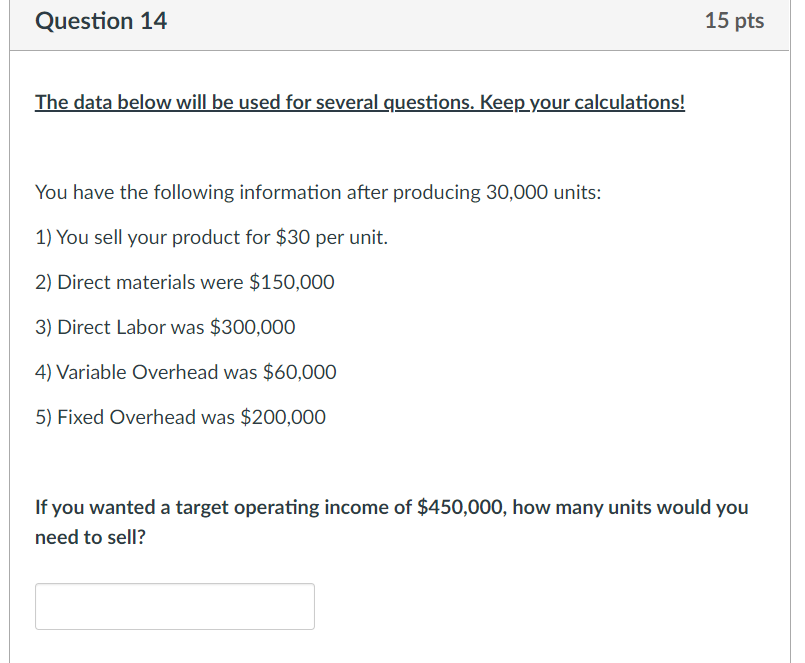Select the Direct materials line
The width and height of the screenshot is (805, 663).
[x=184, y=282]
